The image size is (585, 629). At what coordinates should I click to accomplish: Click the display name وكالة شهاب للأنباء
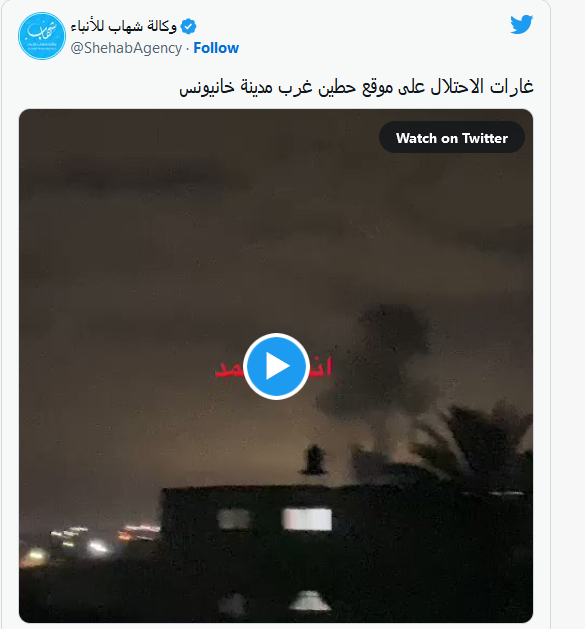[x=124, y=26]
